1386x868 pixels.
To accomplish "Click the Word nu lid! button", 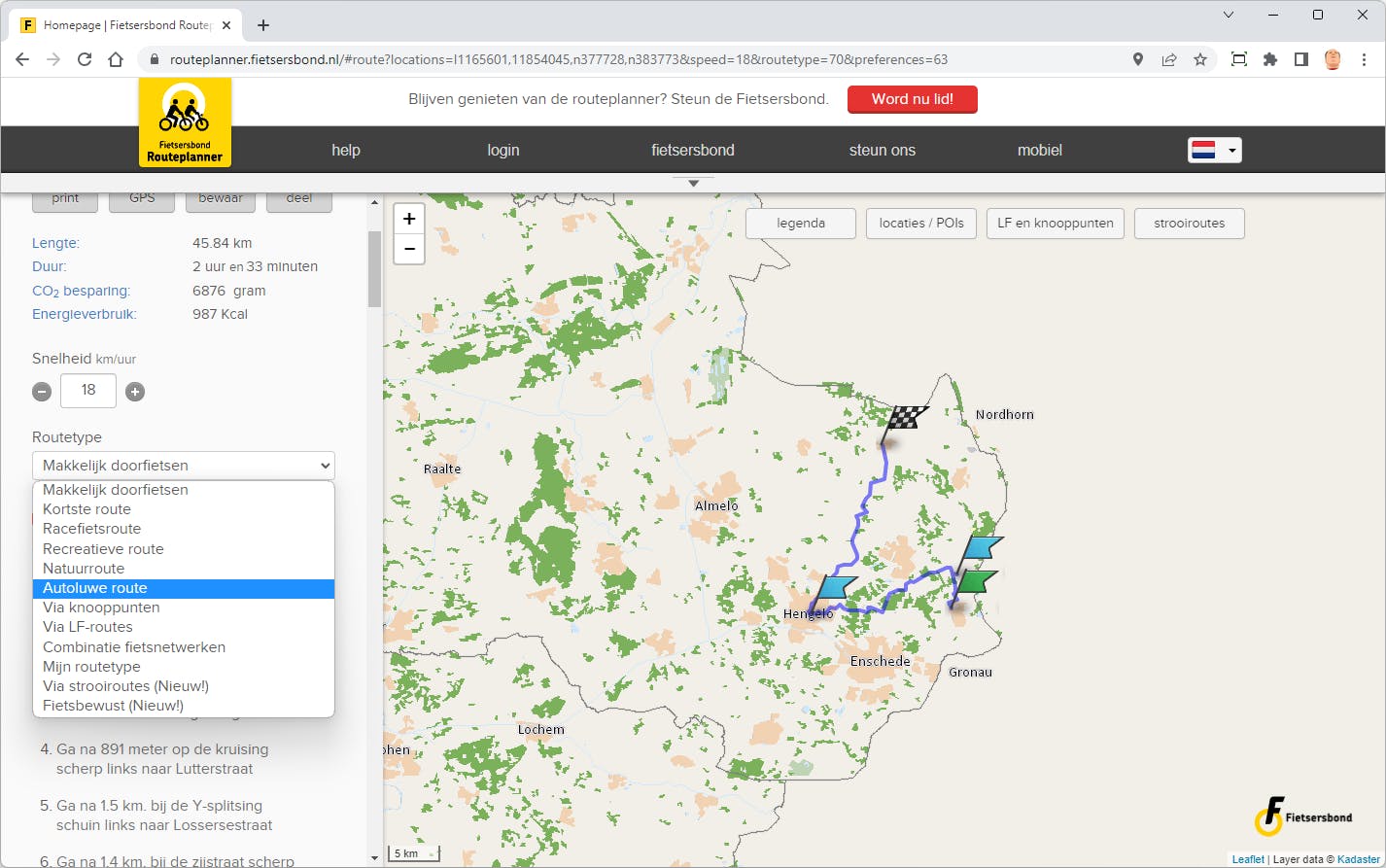I will 913,99.
